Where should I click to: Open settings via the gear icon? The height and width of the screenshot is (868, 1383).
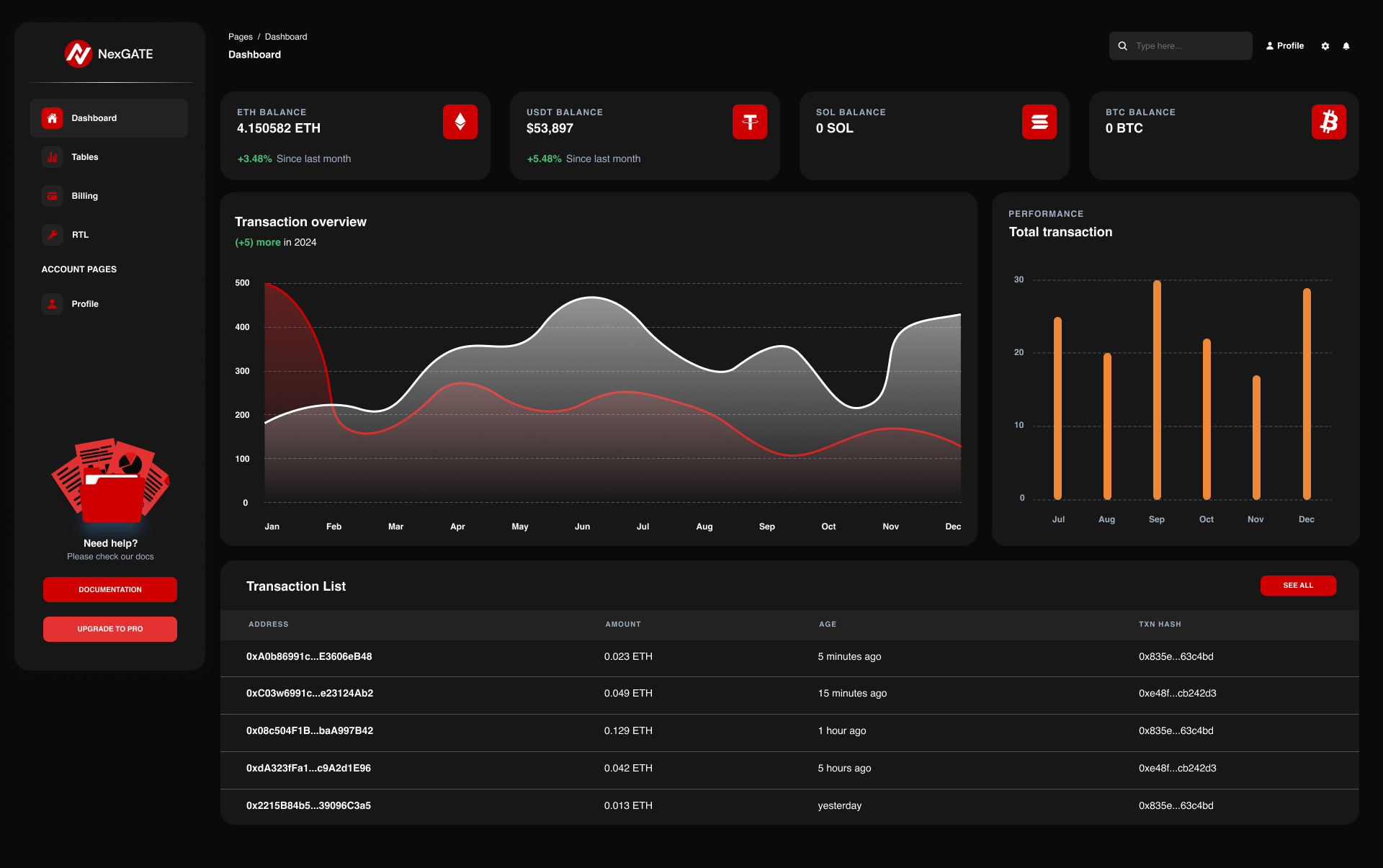click(x=1325, y=46)
